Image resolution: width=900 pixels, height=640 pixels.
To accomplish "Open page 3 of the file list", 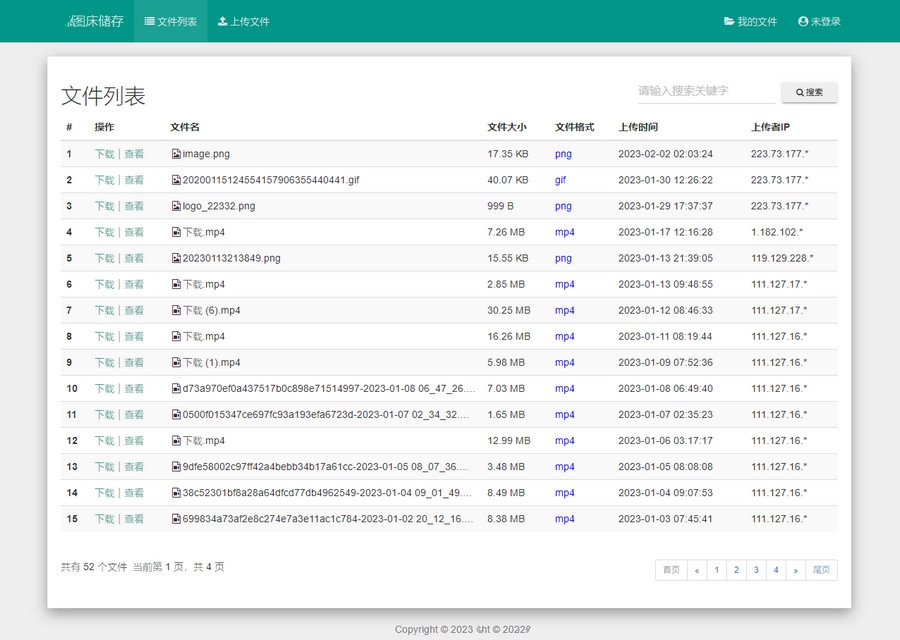I will [756, 570].
